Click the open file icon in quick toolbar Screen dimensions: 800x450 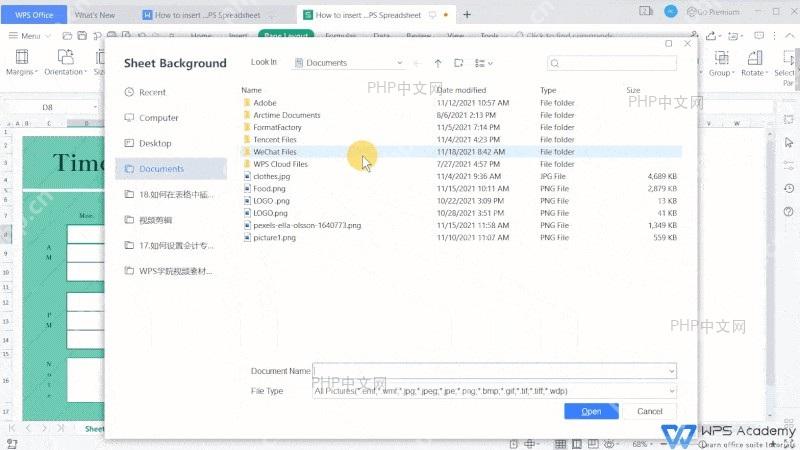(67, 35)
